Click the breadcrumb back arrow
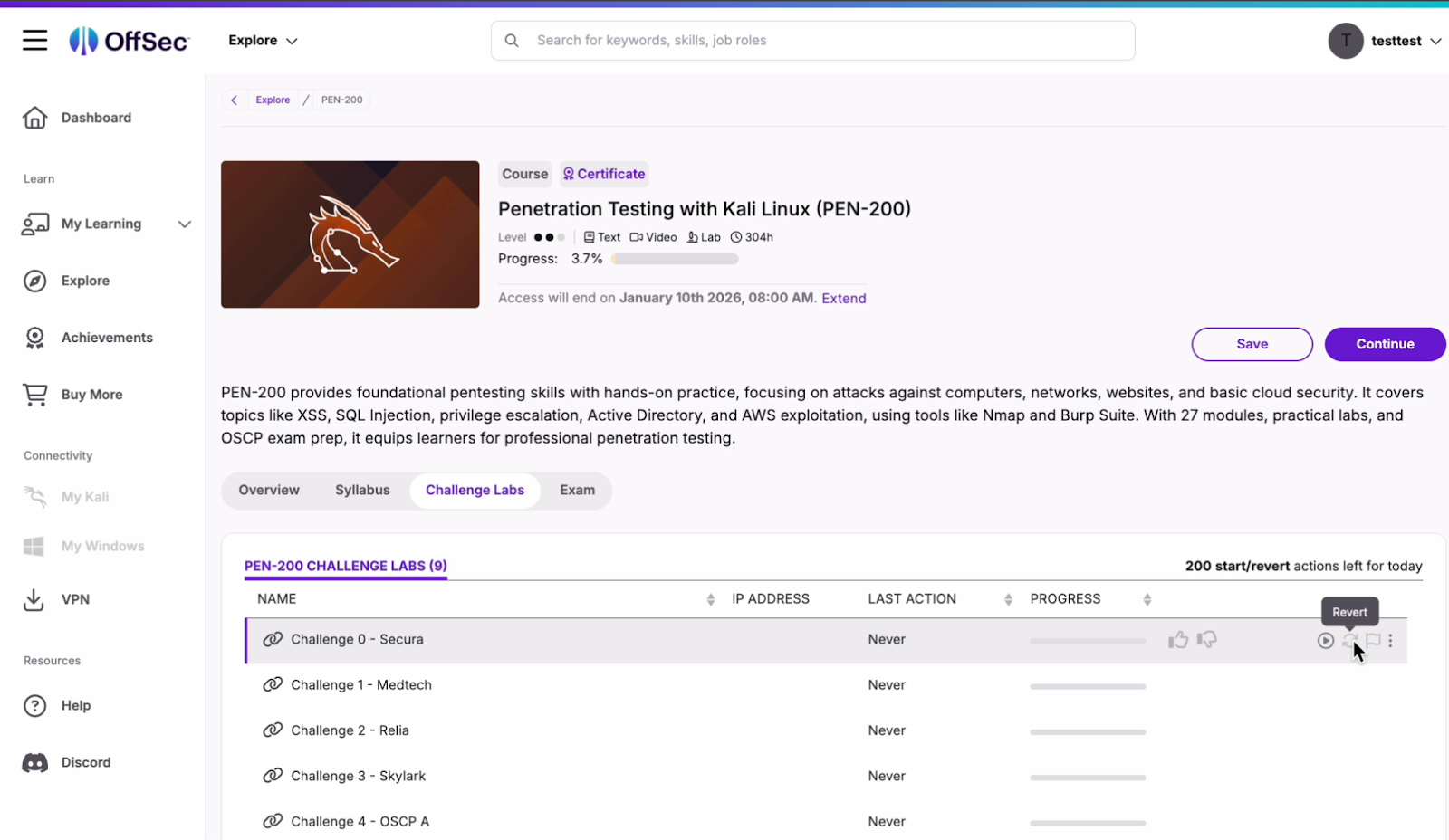This screenshot has width=1449, height=840. [235, 100]
